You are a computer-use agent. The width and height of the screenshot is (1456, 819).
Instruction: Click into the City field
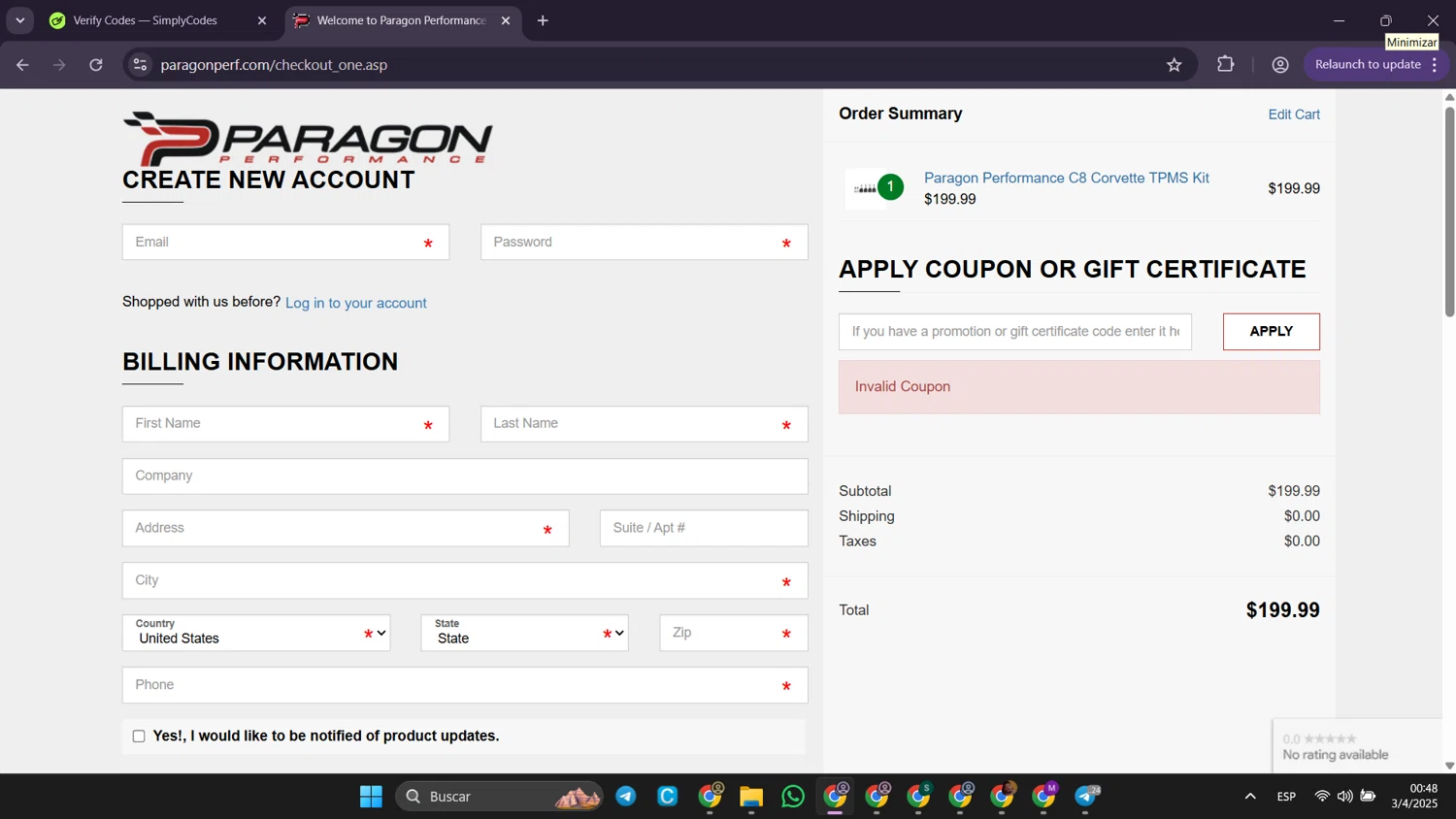pyautogui.click(x=465, y=581)
